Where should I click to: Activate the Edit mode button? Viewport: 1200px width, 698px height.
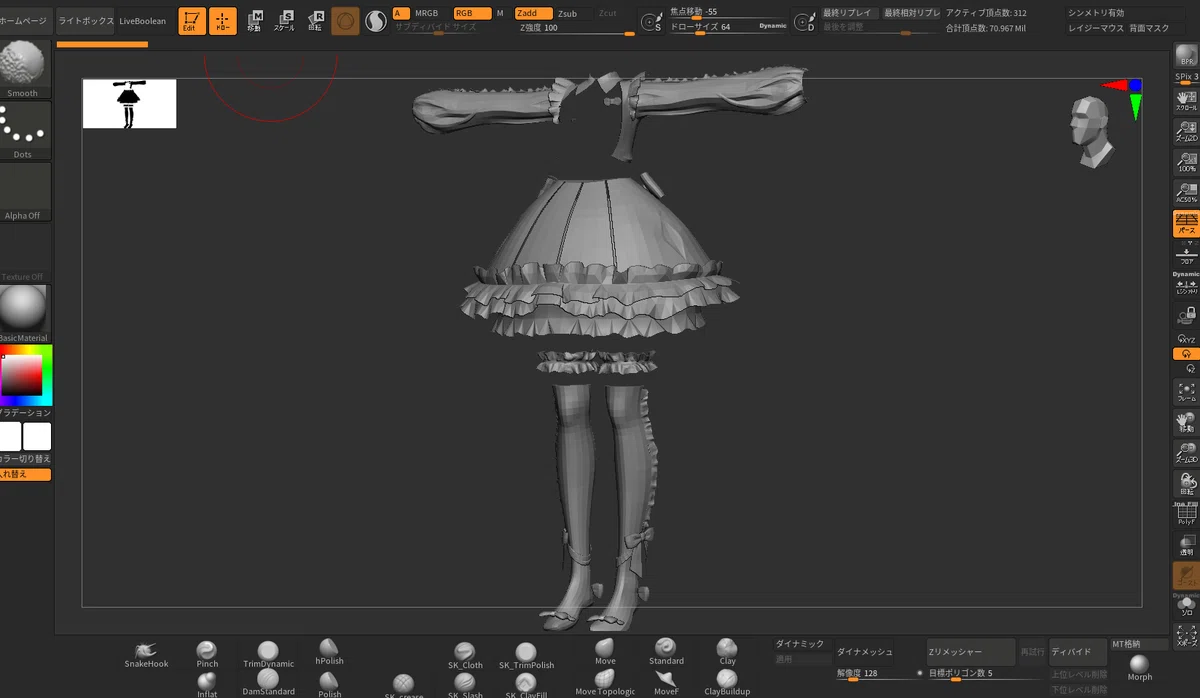point(192,20)
